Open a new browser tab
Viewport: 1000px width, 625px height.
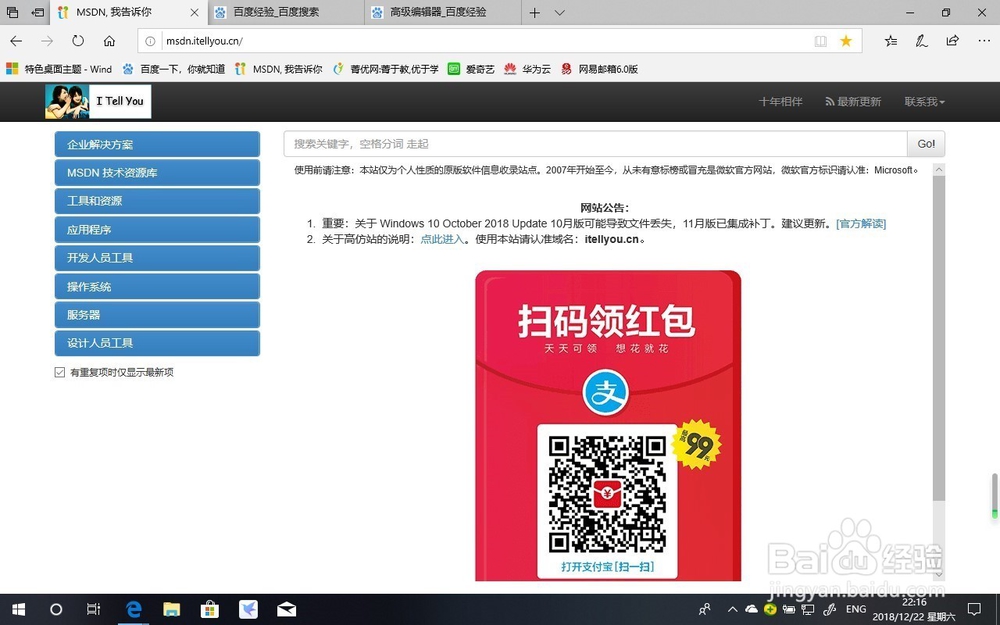coord(534,12)
